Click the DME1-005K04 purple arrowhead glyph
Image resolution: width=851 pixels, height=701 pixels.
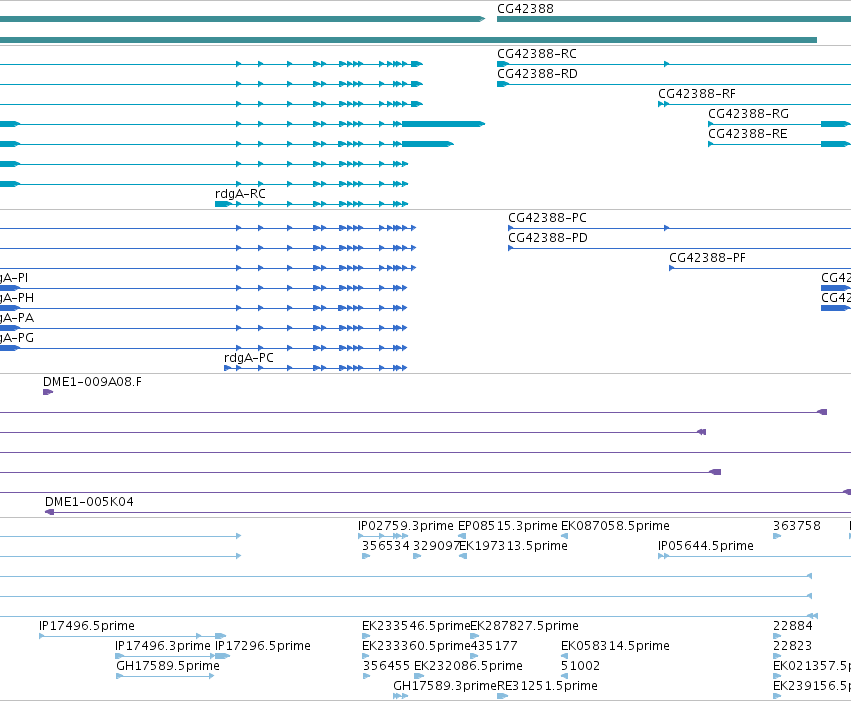(x=49, y=512)
